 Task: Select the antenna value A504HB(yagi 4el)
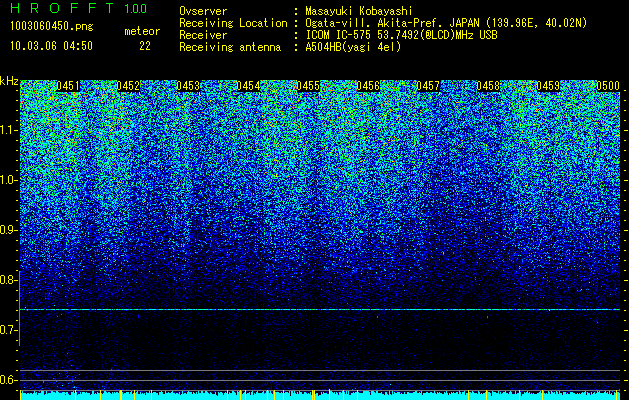[353, 47]
